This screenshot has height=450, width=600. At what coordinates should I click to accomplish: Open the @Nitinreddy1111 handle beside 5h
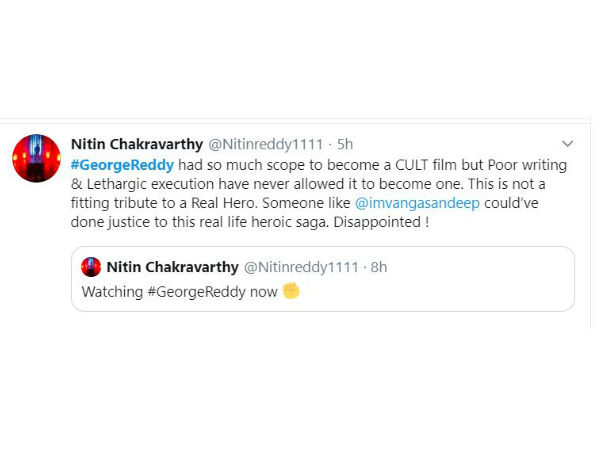click(x=266, y=144)
